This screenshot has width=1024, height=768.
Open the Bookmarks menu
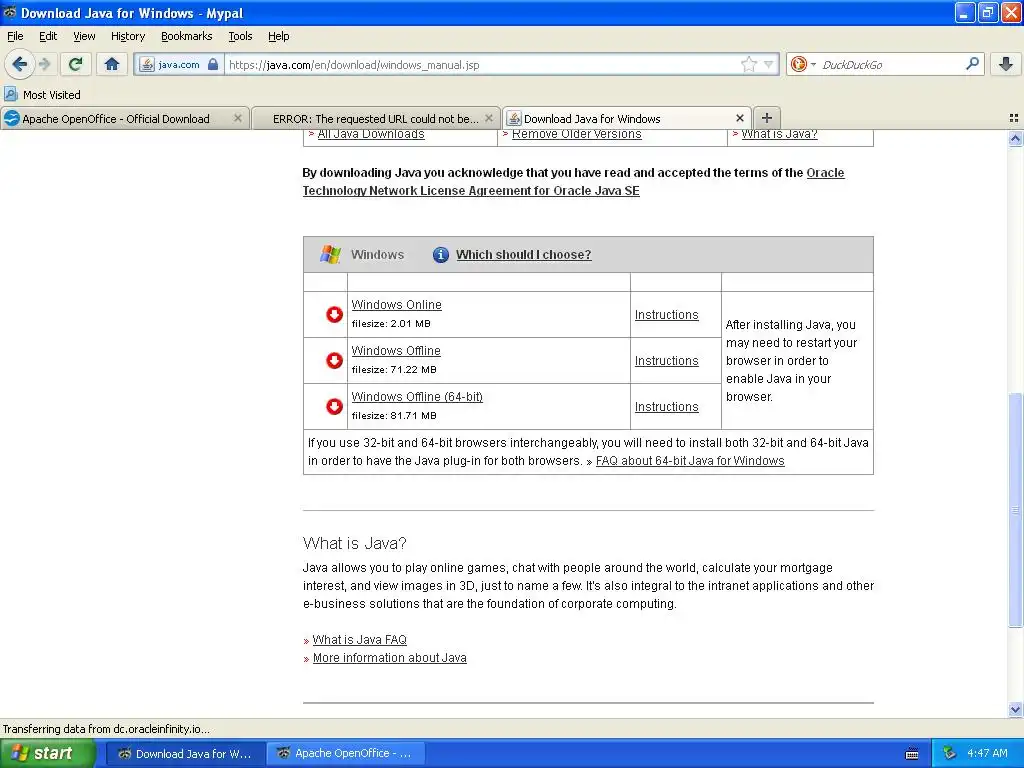187,36
